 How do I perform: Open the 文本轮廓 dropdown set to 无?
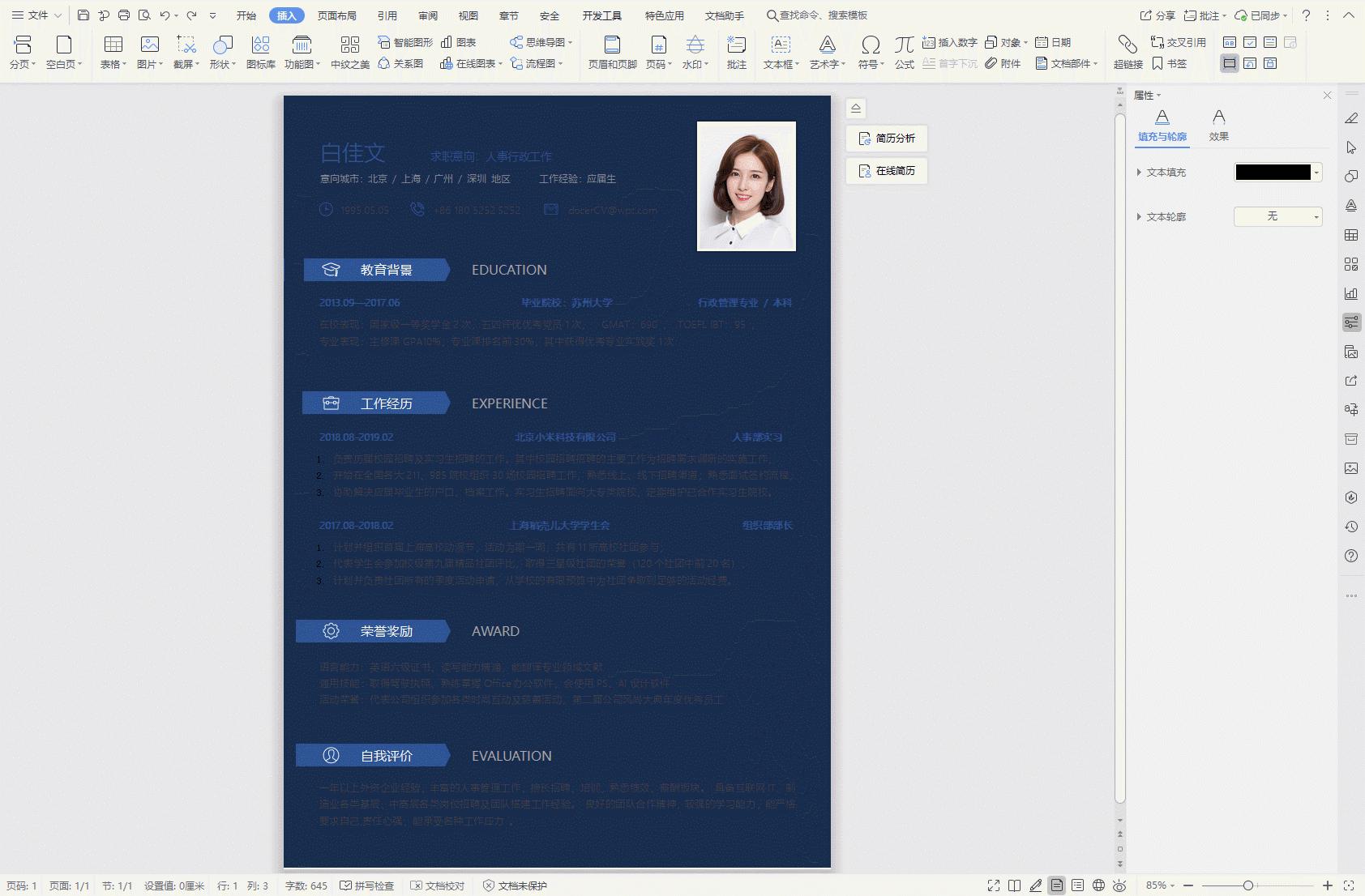point(1278,216)
